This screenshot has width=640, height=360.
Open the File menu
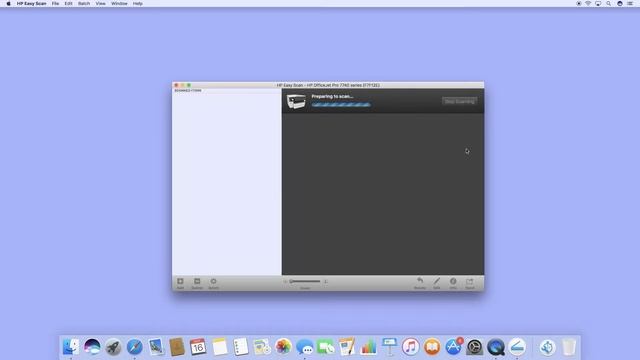coord(56,4)
